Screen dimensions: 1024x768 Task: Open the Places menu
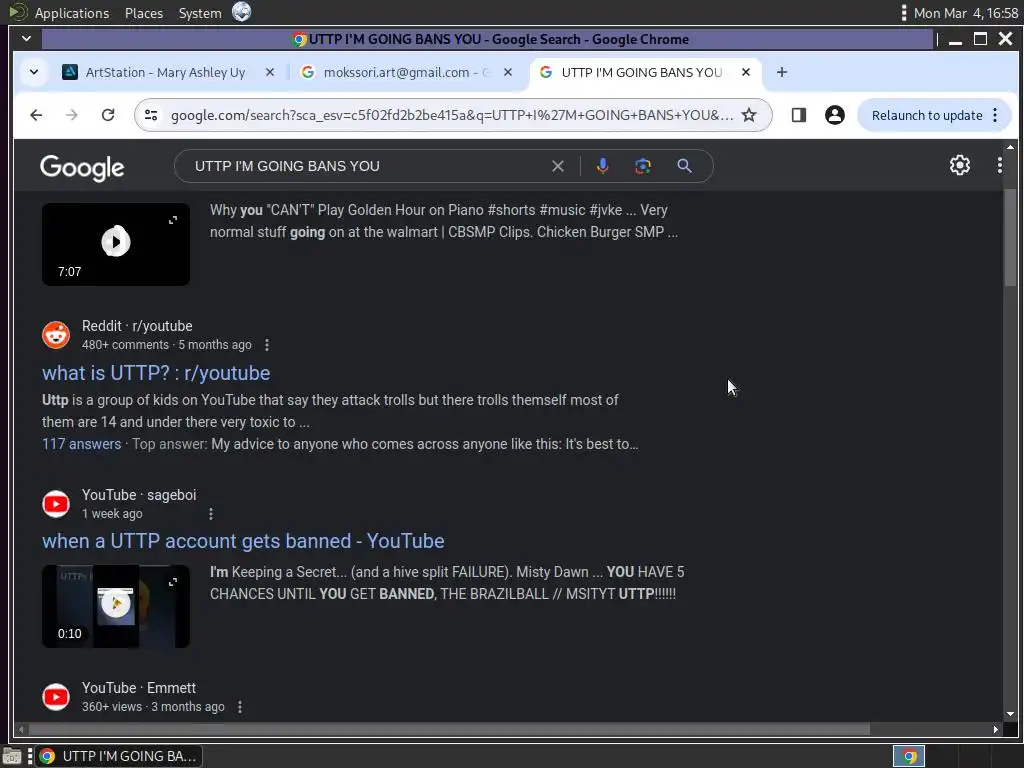point(144,13)
